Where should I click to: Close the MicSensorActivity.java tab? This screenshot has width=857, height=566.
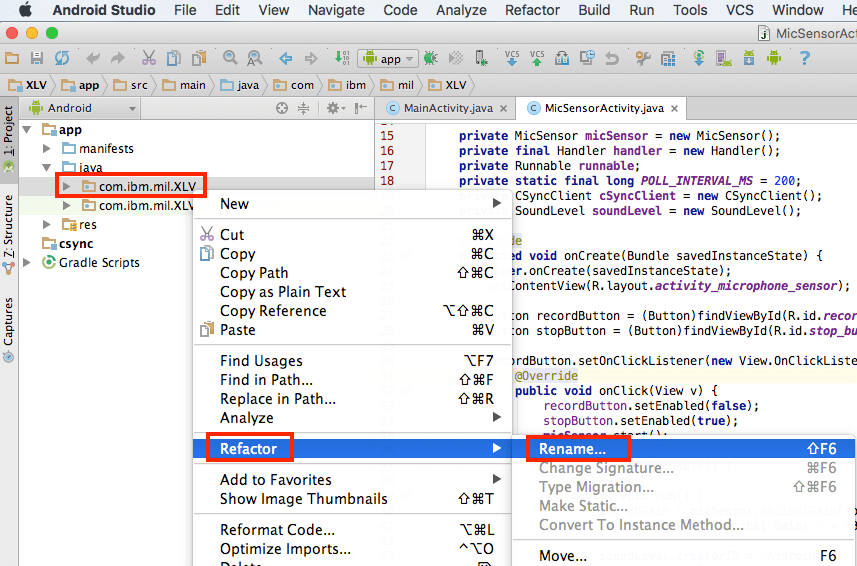[x=674, y=108]
